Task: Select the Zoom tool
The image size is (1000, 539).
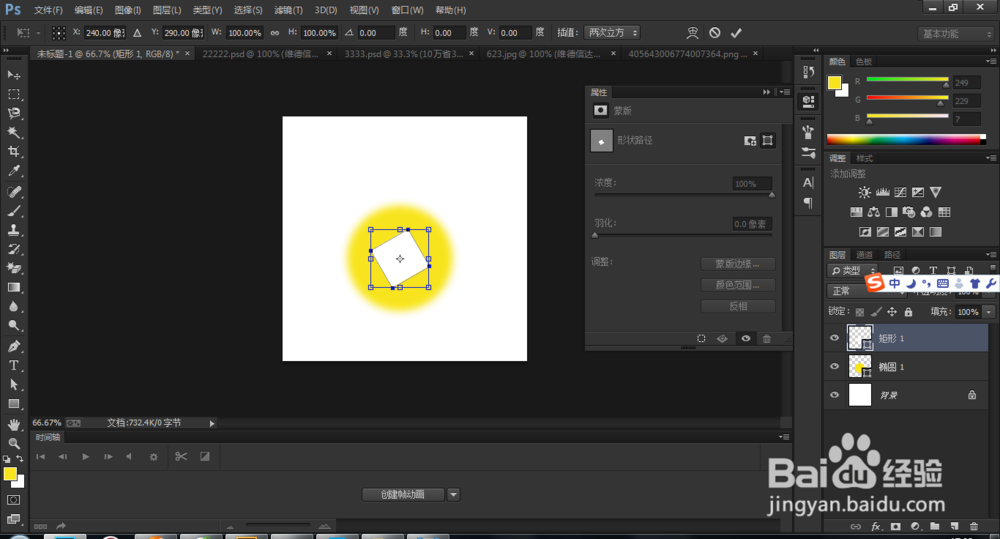Action: [13, 443]
